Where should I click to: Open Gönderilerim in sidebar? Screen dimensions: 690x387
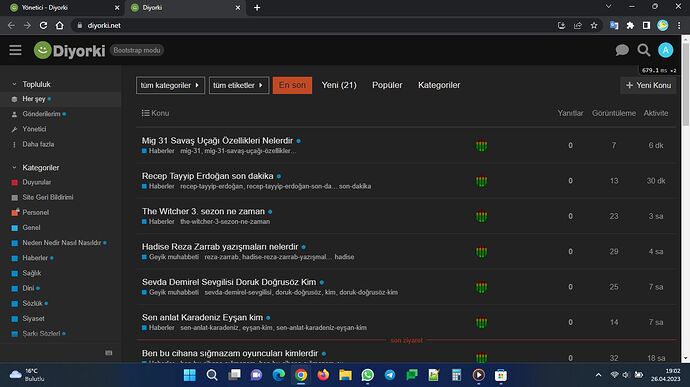41,114
